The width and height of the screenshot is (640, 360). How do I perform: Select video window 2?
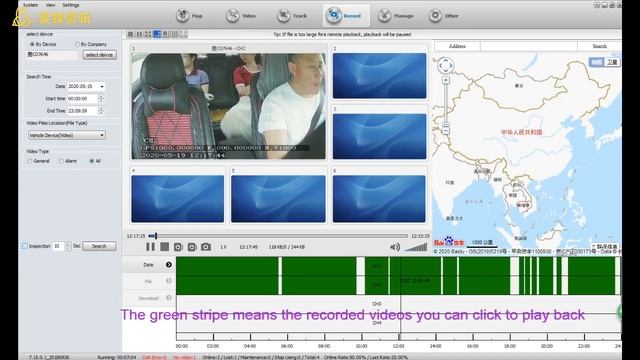tap(380, 76)
